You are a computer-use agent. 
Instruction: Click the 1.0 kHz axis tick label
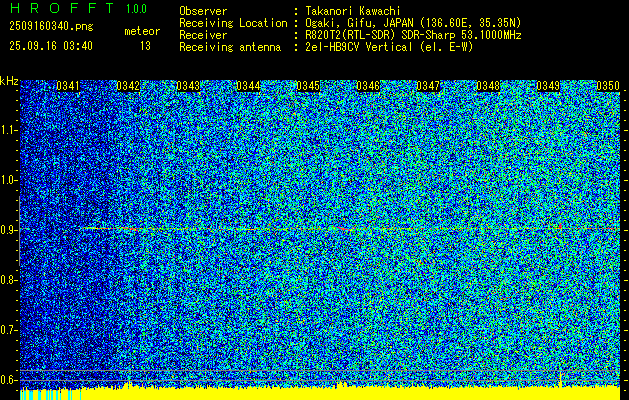point(7,180)
